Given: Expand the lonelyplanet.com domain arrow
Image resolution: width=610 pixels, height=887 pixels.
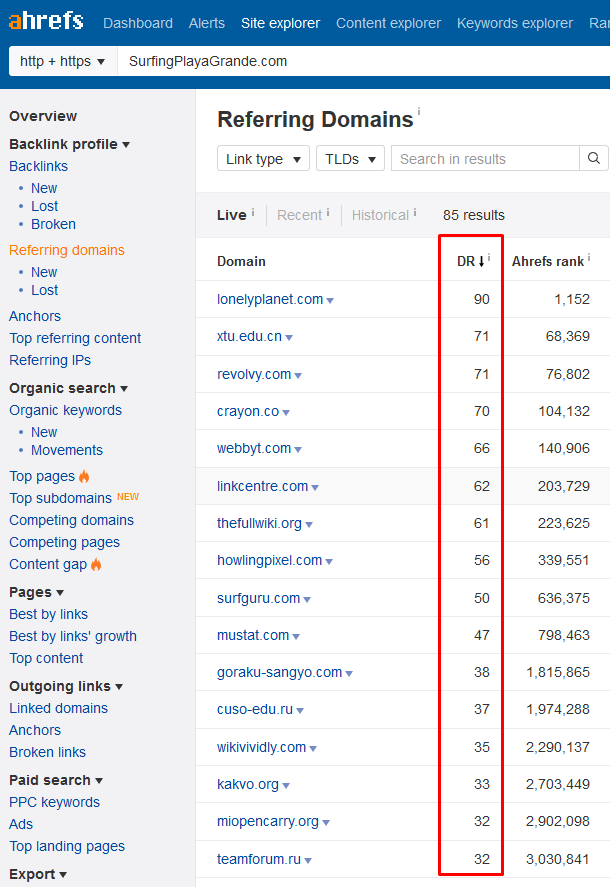Looking at the screenshot, I should point(330,301).
